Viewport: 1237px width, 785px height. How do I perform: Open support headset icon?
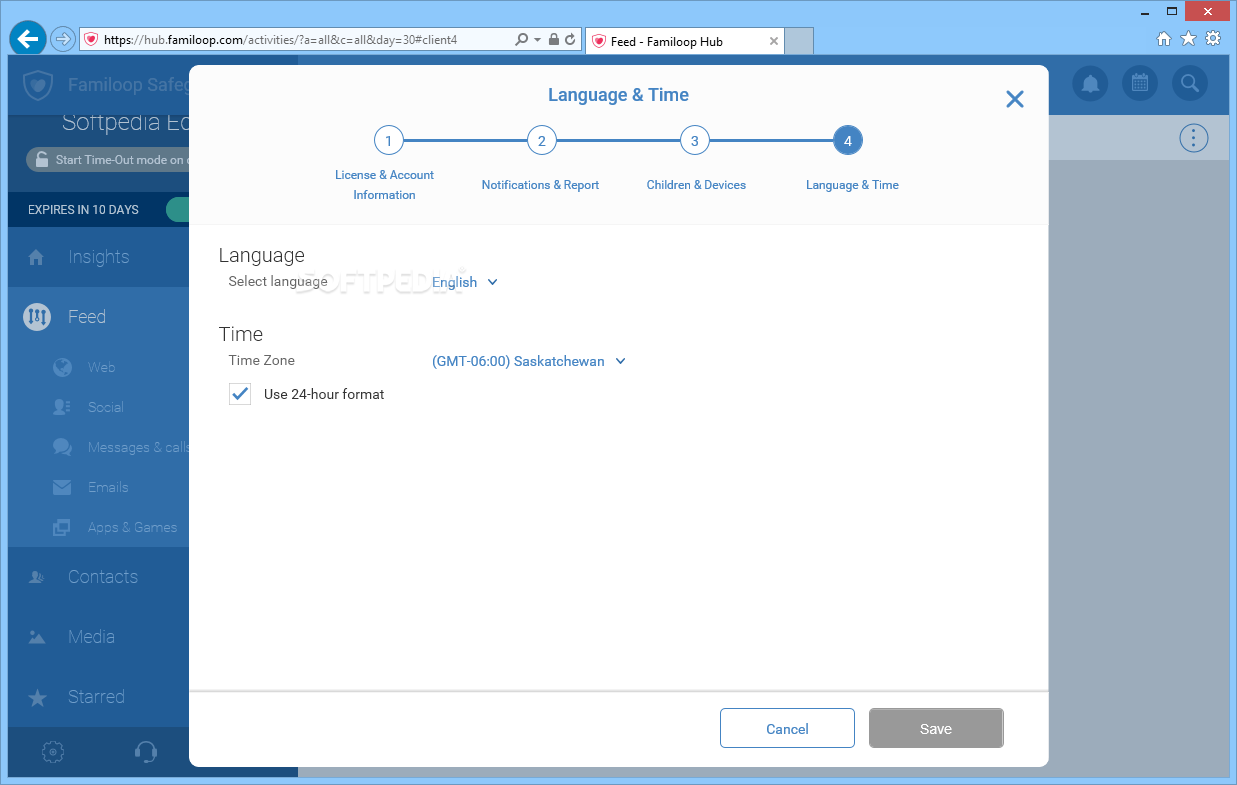[x=146, y=752]
